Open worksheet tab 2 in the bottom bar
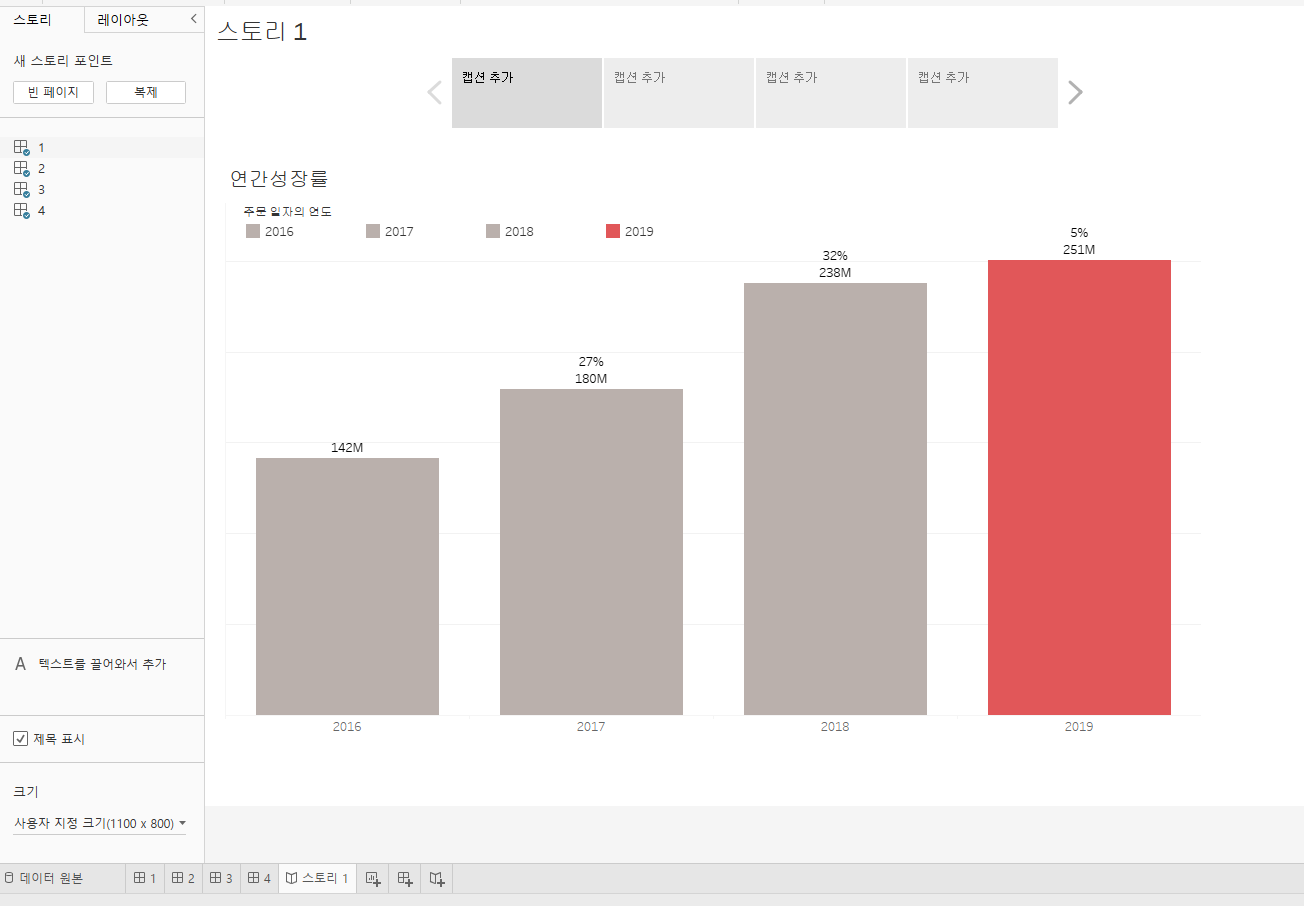Image resolution: width=1304 pixels, height=906 pixels. (183, 878)
